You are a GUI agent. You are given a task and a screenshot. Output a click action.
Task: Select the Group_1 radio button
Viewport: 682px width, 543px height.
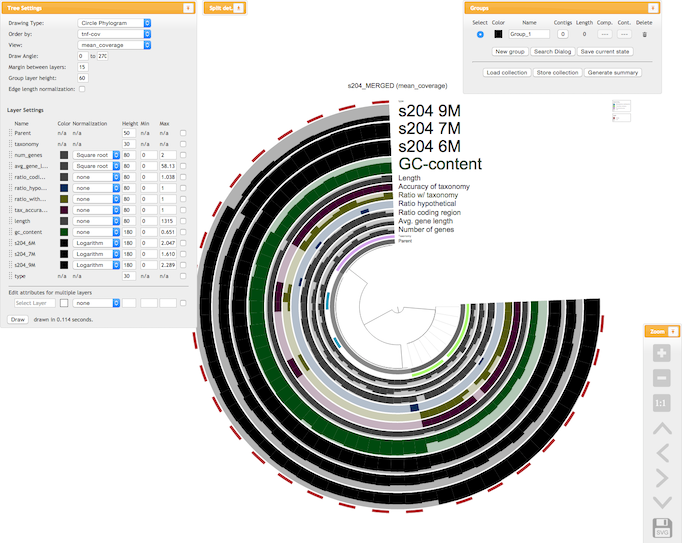click(x=480, y=34)
